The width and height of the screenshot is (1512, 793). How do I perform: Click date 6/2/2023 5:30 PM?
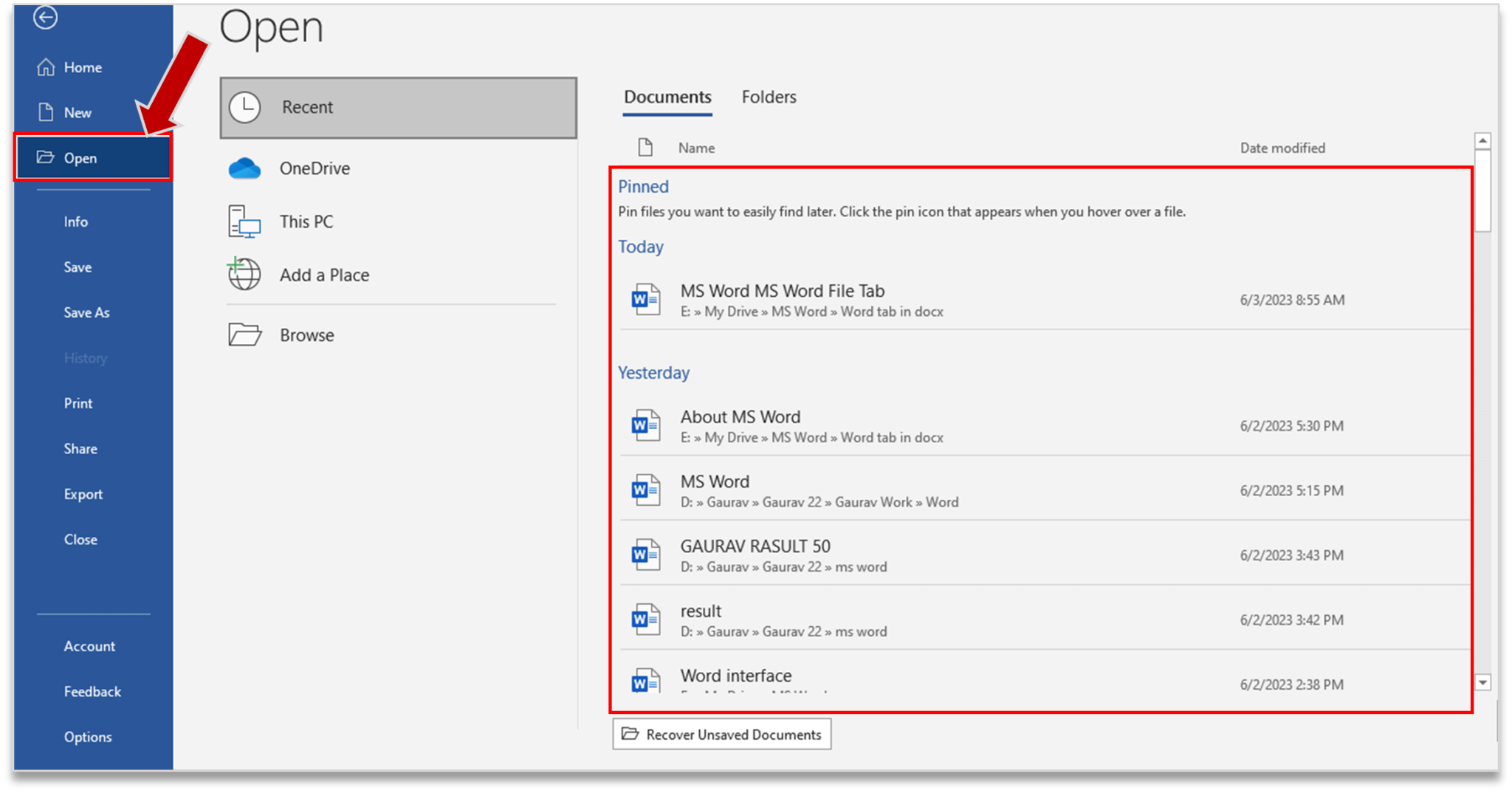1291,426
